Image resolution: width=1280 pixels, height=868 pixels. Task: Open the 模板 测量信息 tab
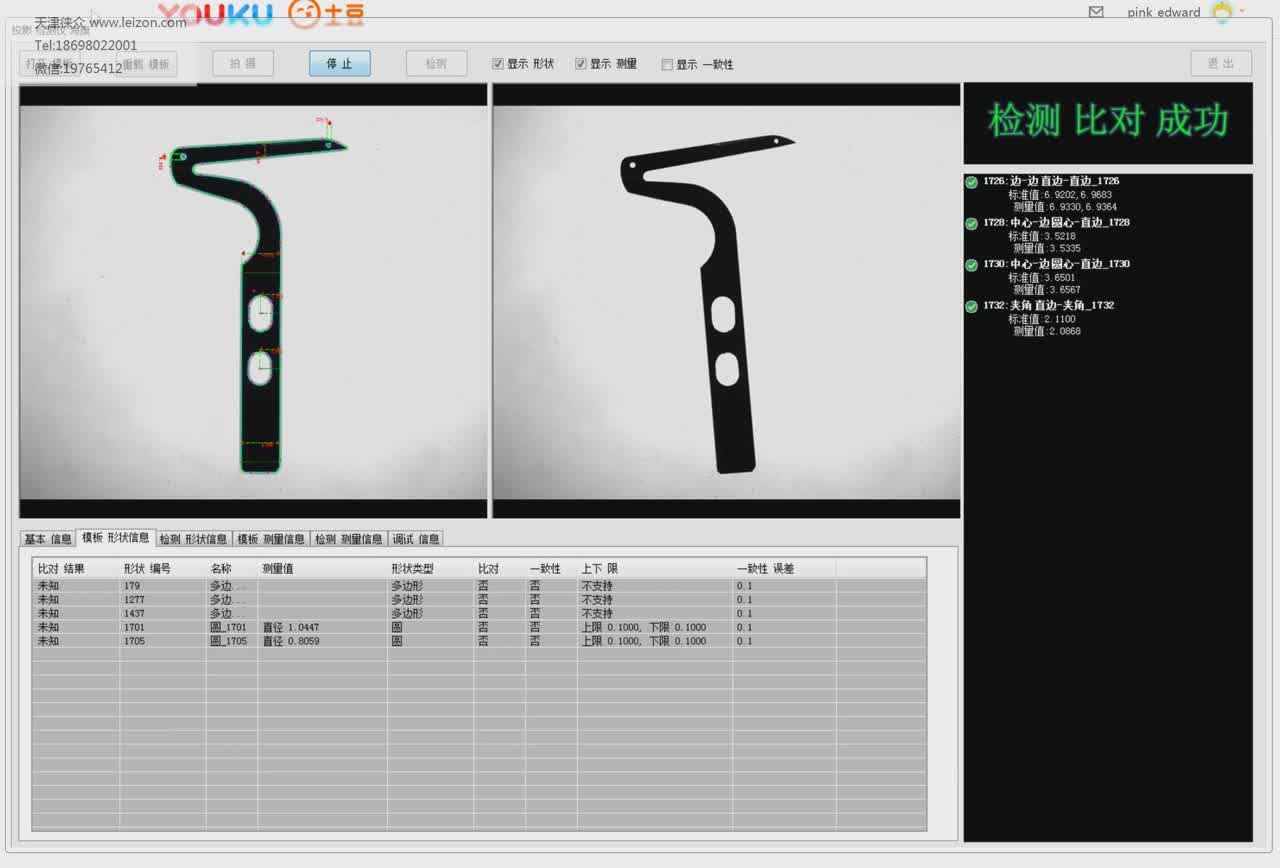click(x=271, y=539)
